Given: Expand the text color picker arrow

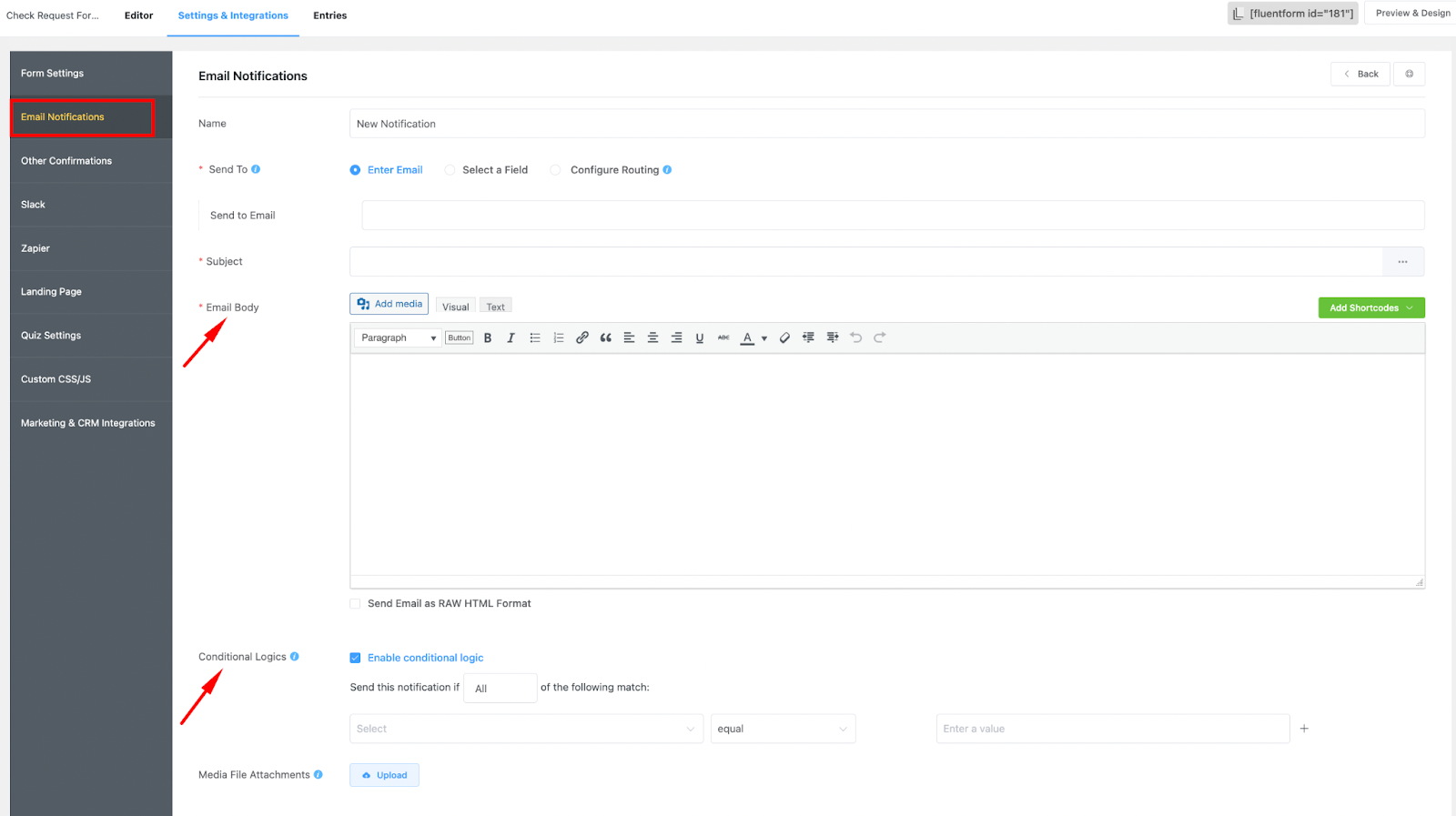Looking at the screenshot, I should (x=764, y=338).
